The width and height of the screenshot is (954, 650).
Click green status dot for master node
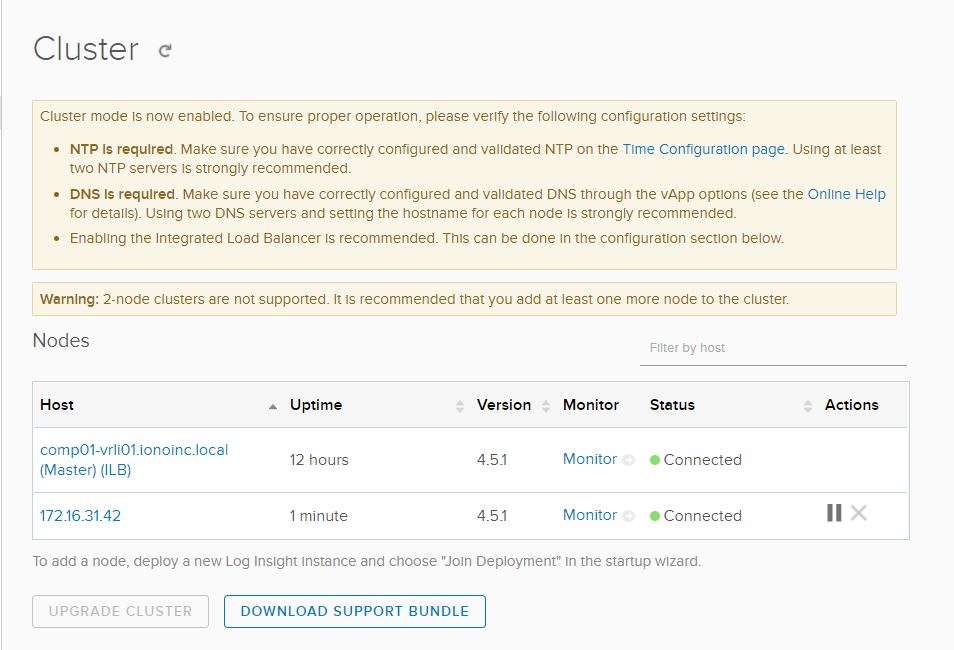click(x=655, y=460)
